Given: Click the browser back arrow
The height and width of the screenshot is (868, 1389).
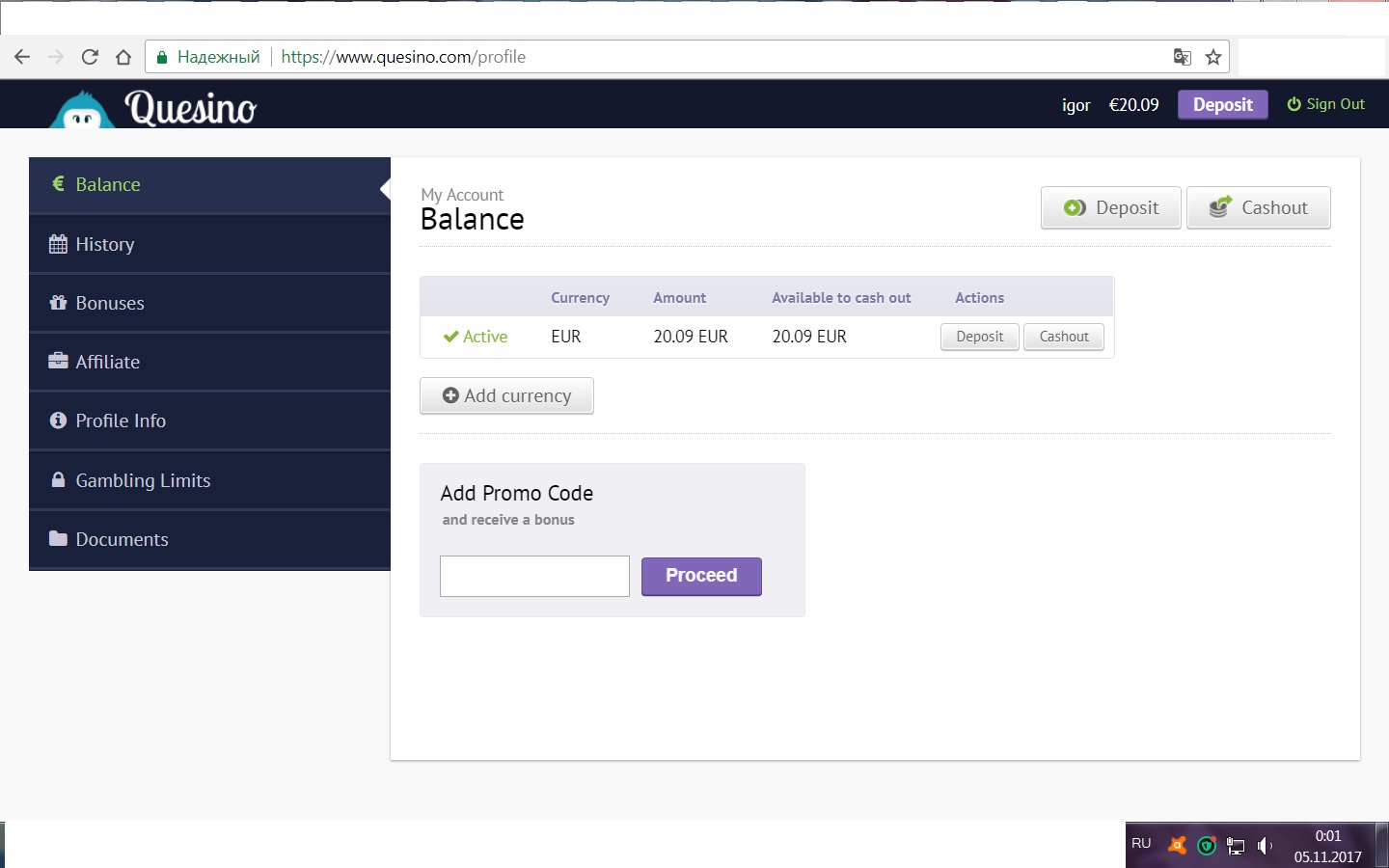Looking at the screenshot, I should click(22, 57).
